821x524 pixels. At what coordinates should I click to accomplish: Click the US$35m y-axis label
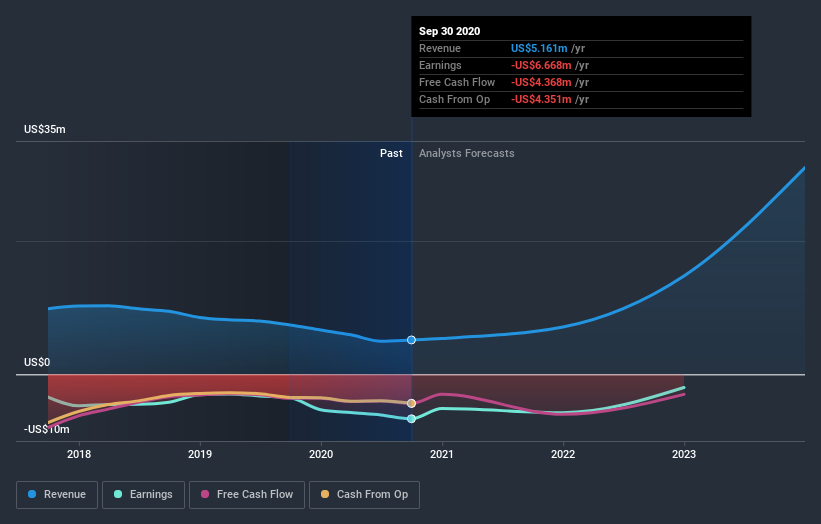pyautogui.click(x=45, y=129)
